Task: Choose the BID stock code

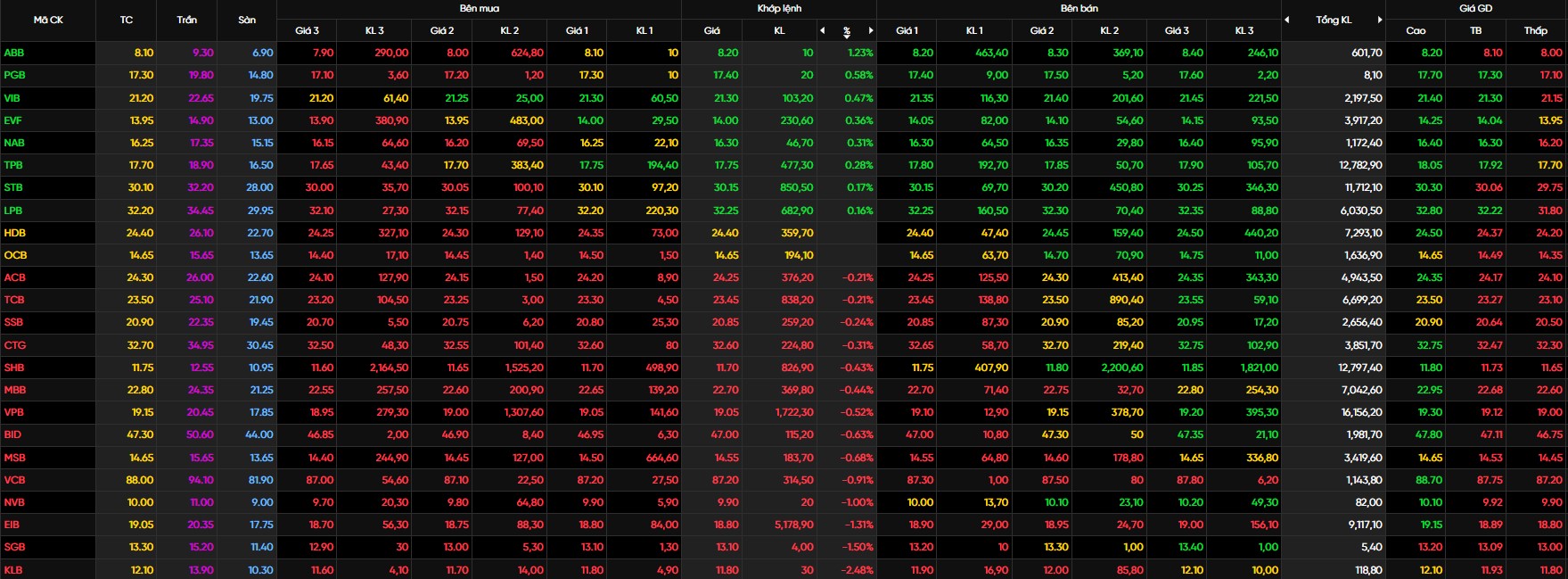Action: (x=12, y=434)
